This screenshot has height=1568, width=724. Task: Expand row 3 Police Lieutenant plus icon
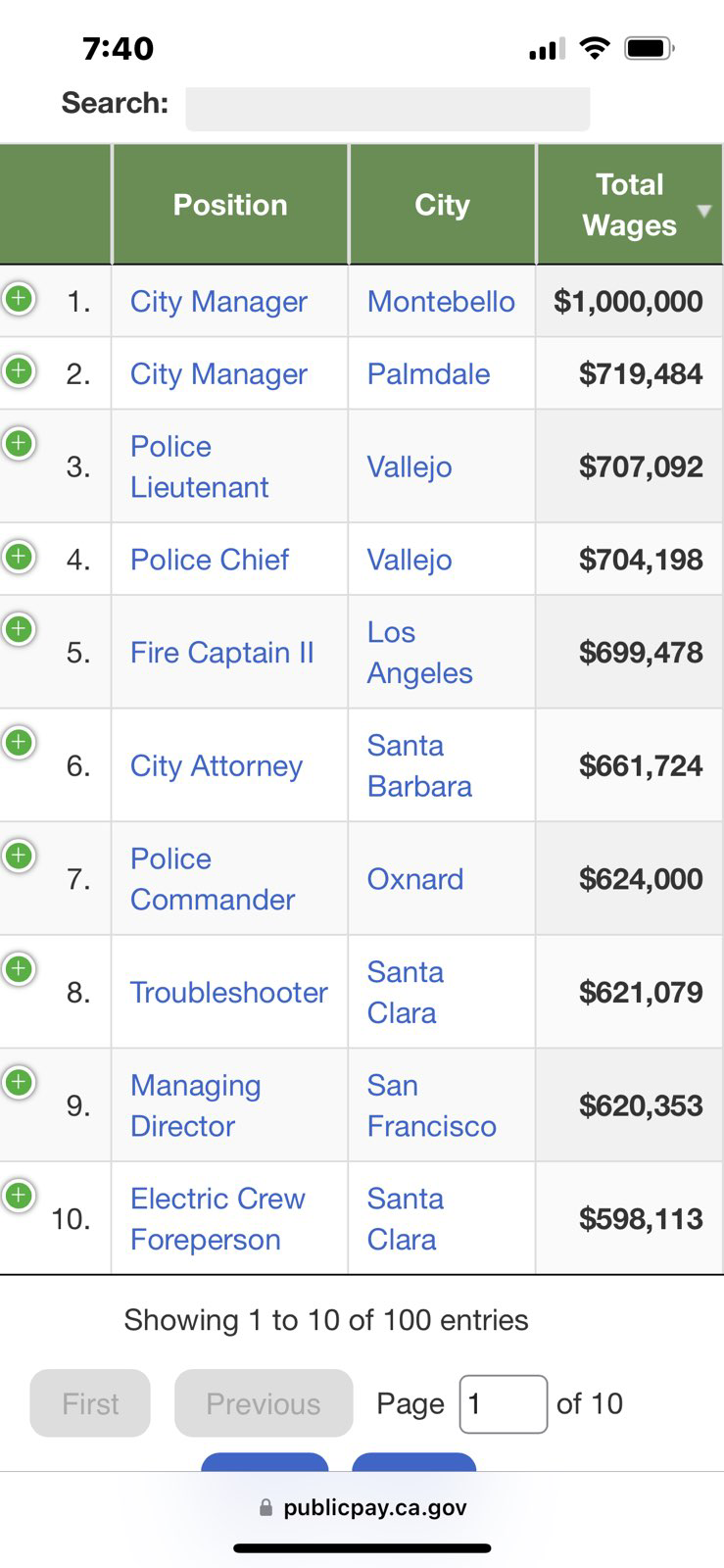19,443
